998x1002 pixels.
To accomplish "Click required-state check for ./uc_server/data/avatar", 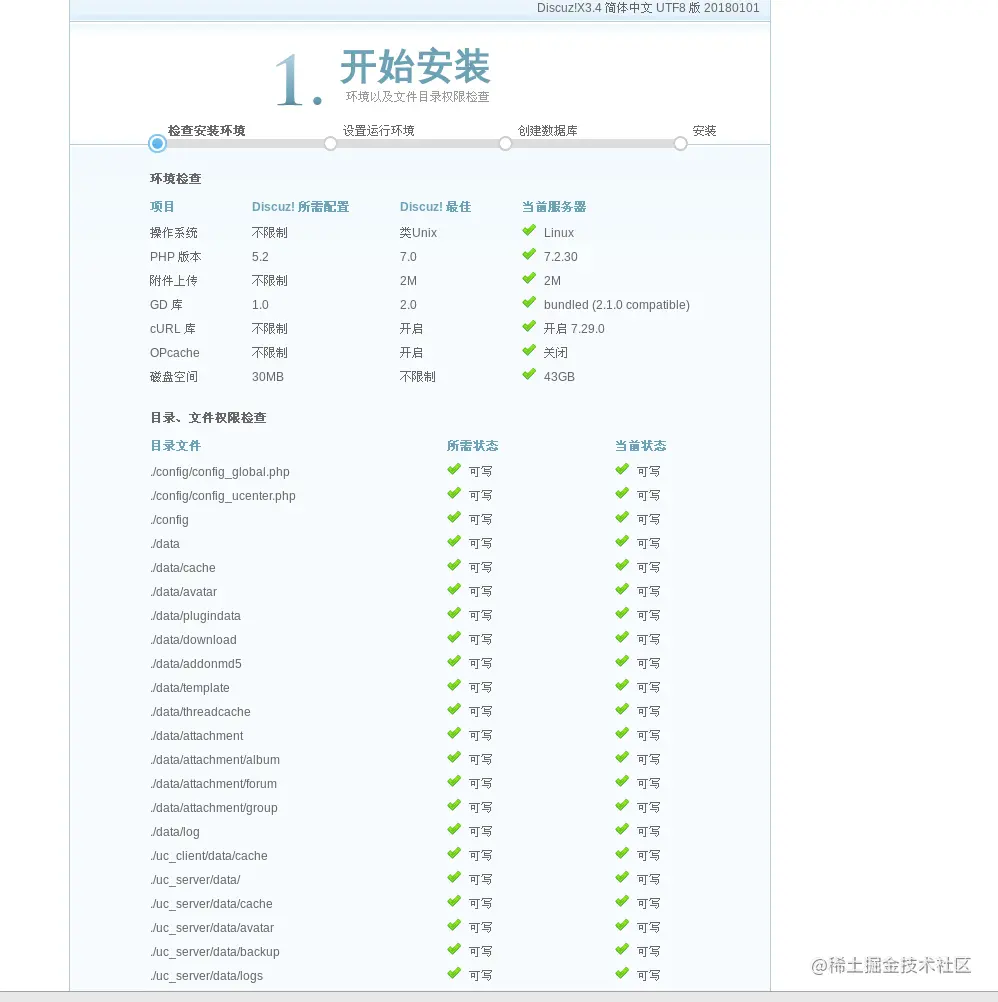I will 454,925.
